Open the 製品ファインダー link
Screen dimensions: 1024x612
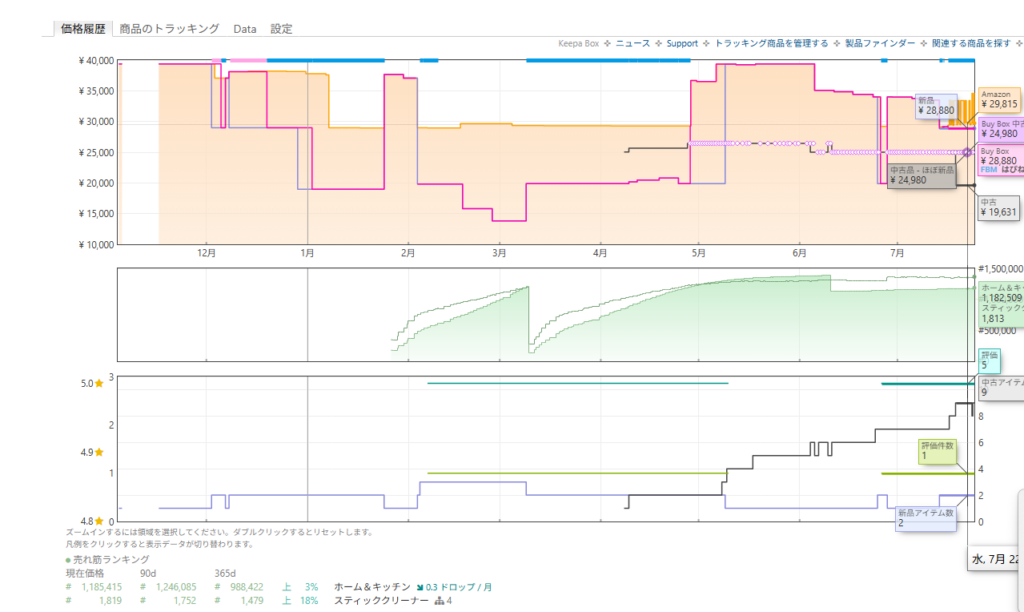pos(880,43)
